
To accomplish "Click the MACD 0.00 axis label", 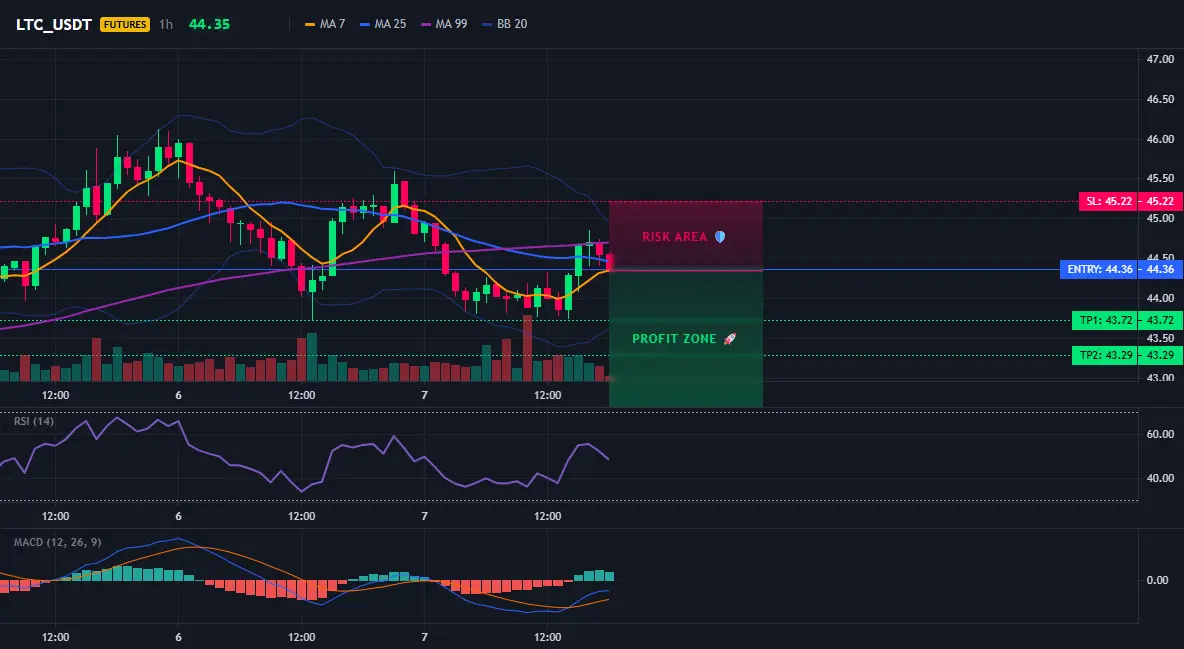I will [x=1158, y=579].
